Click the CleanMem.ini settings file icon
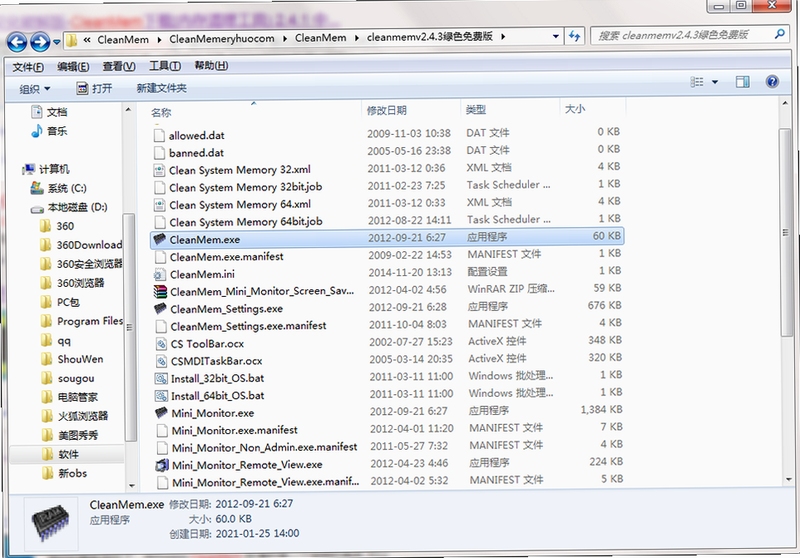 click(x=160, y=274)
